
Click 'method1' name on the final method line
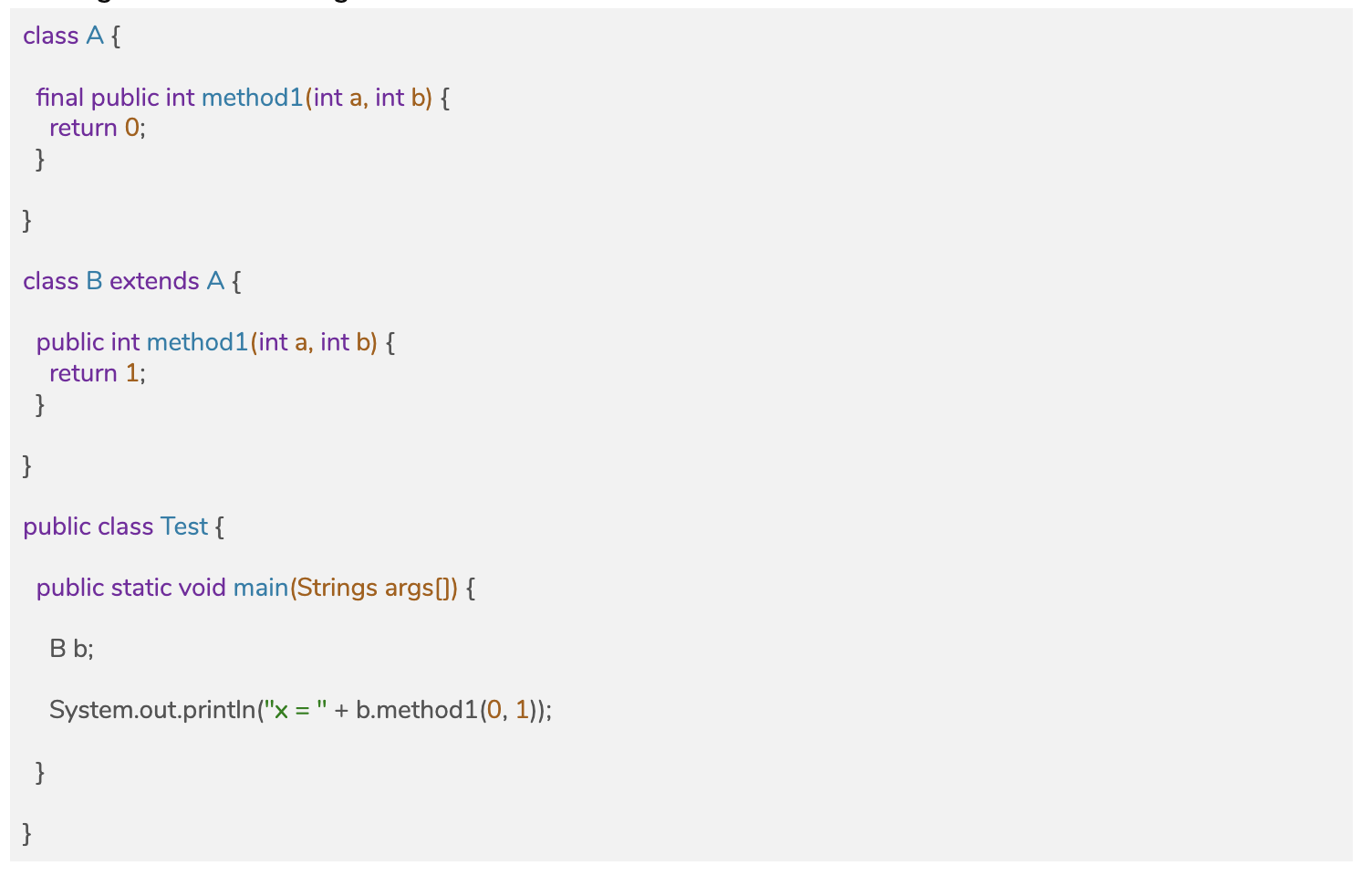(x=252, y=98)
